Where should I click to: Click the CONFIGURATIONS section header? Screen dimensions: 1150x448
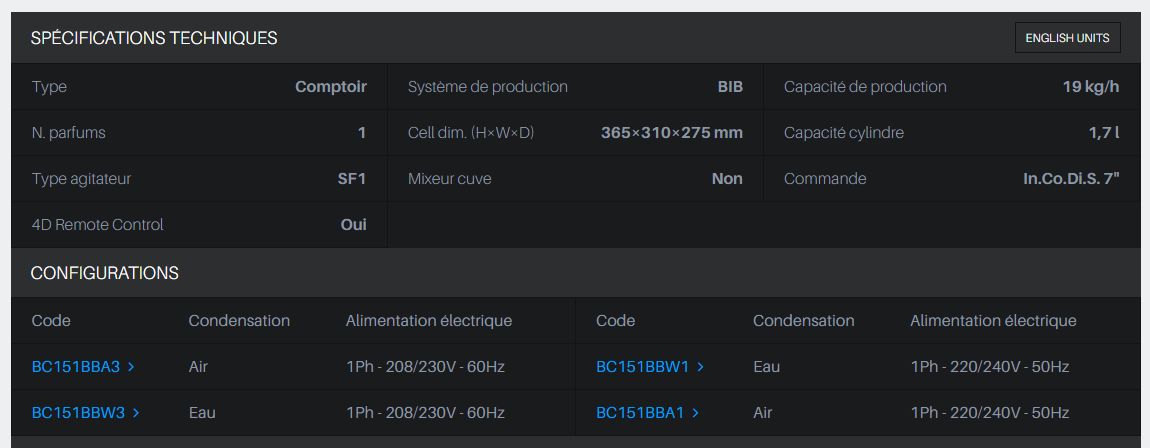pos(105,273)
